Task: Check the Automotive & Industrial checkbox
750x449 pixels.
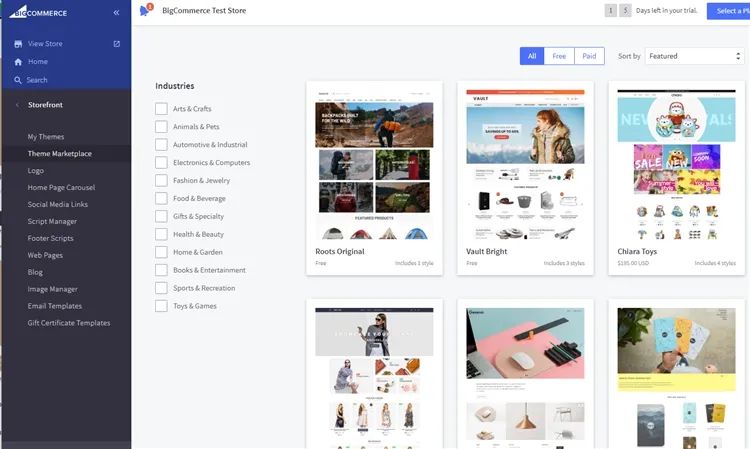Action: (x=161, y=145)
